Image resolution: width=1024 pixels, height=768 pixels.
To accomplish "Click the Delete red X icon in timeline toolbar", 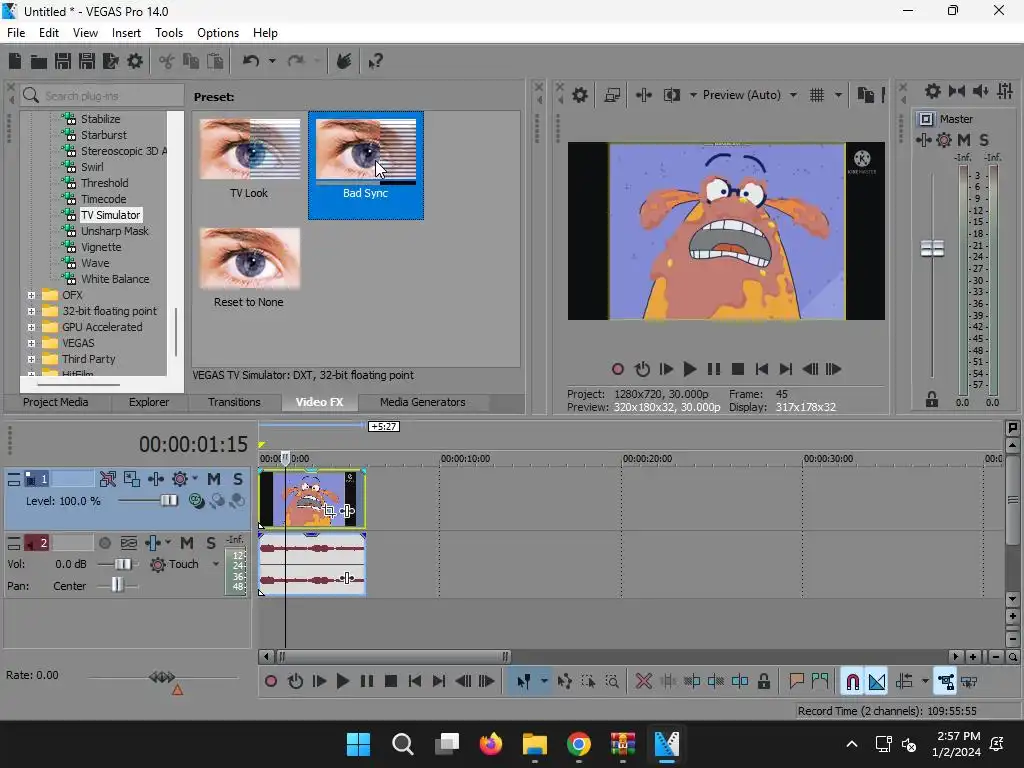I will 643,682.
